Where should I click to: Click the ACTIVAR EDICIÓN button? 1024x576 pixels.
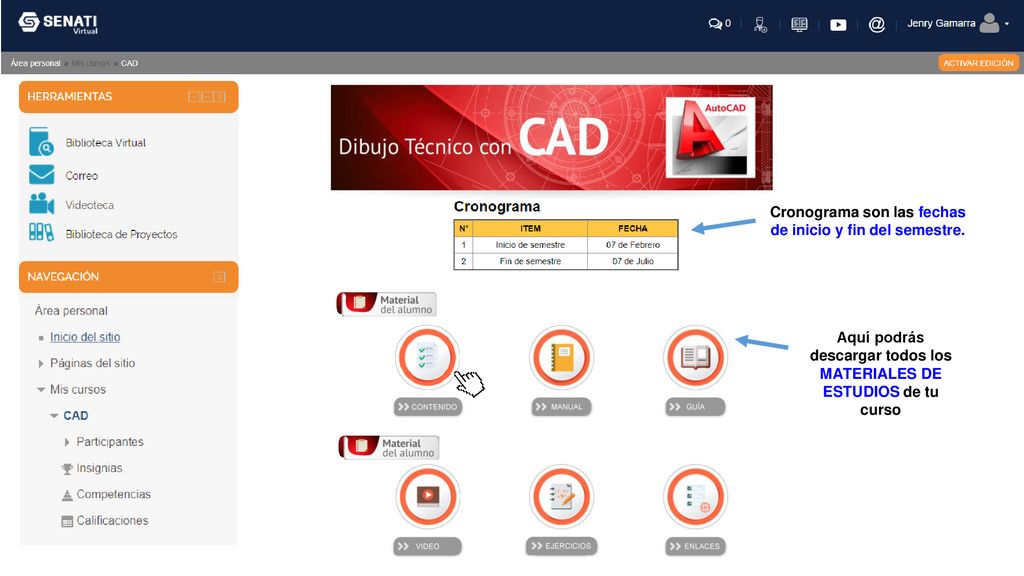[x=978, y=63]
